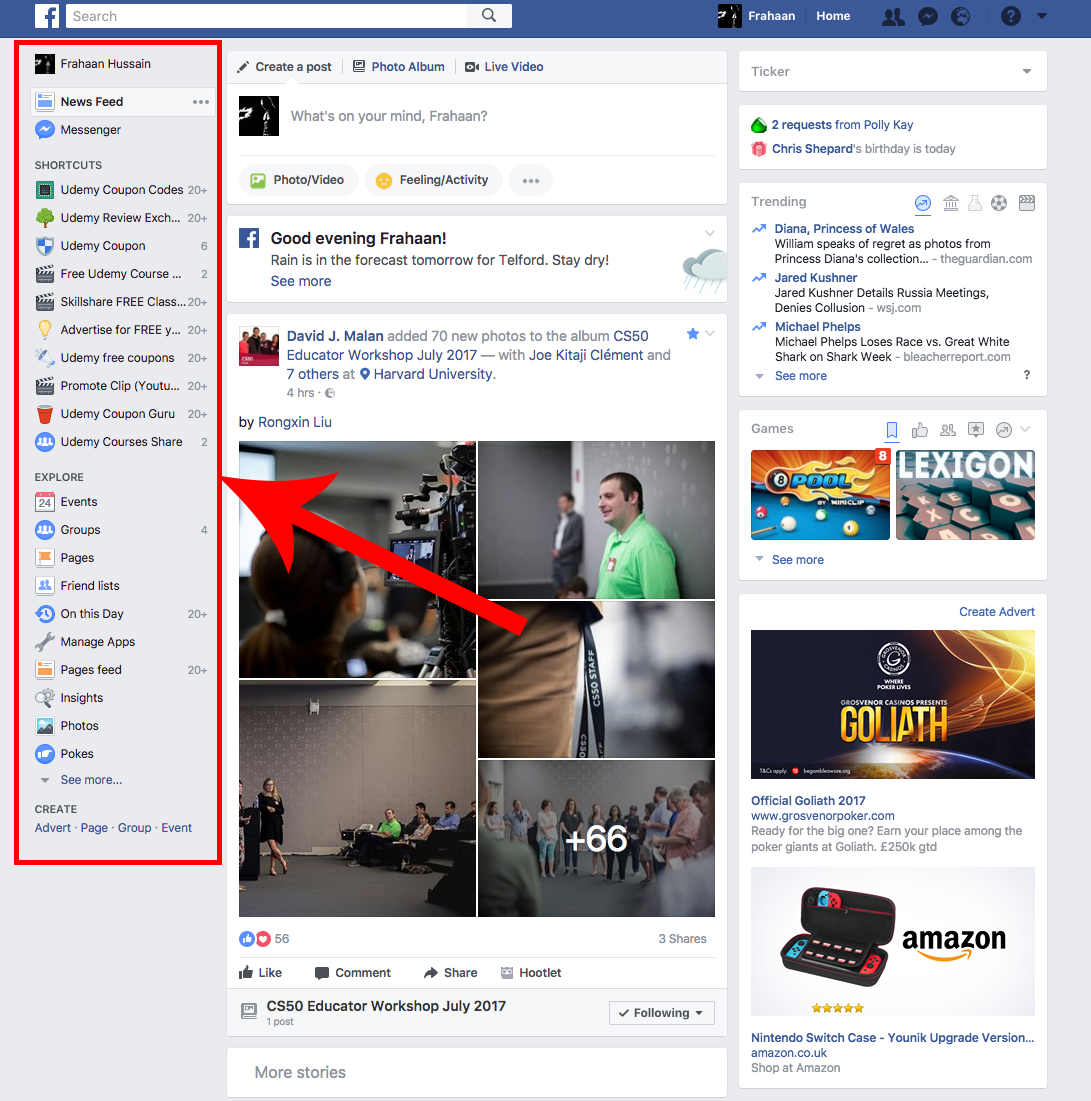
Task: Select games activity arrow icon
Action: 1004,430
